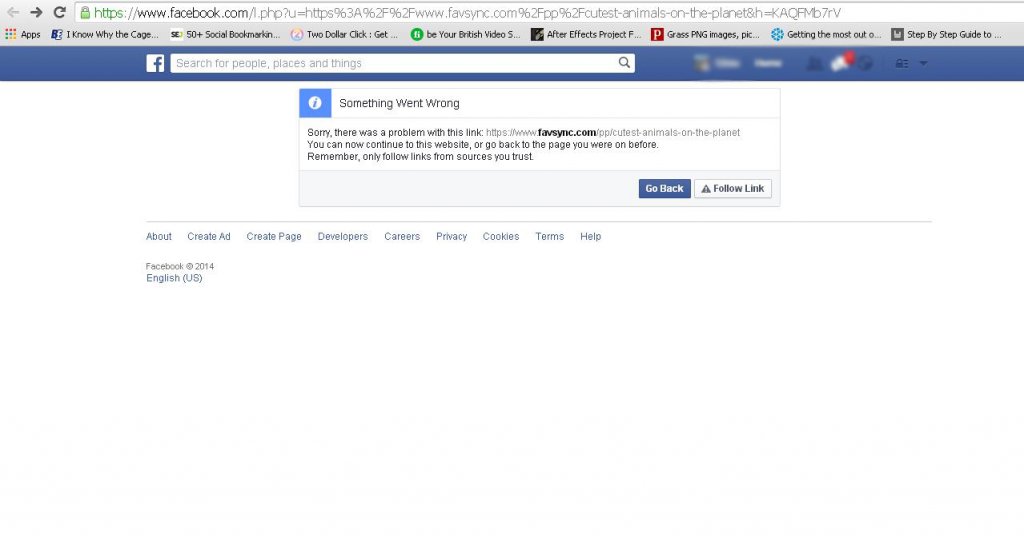Click the browser forward arrow
The width and height of the screenshot is (1024, 538).
pyautogui.click(x=36, y=12)
